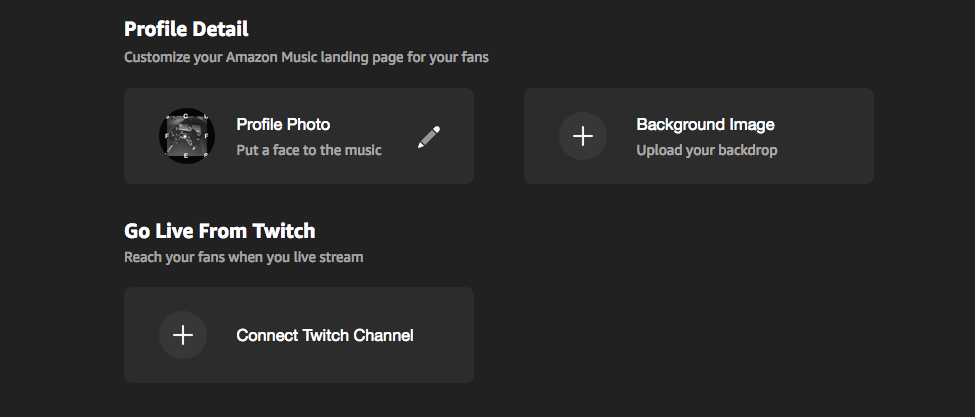Click 'Put a face to the music' text
Viewport: 975px width, 417px height.
click(309, 150)
